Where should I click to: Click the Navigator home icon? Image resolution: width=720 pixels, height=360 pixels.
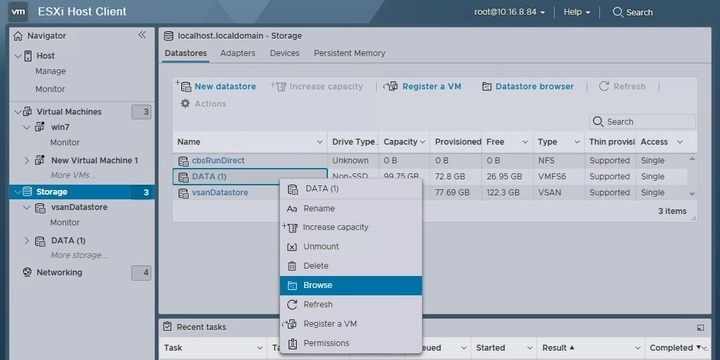pos(18,36)
